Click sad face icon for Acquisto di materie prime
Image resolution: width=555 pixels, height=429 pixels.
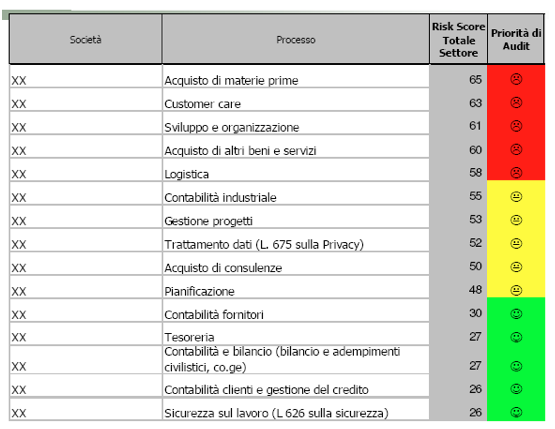(516, 79)
